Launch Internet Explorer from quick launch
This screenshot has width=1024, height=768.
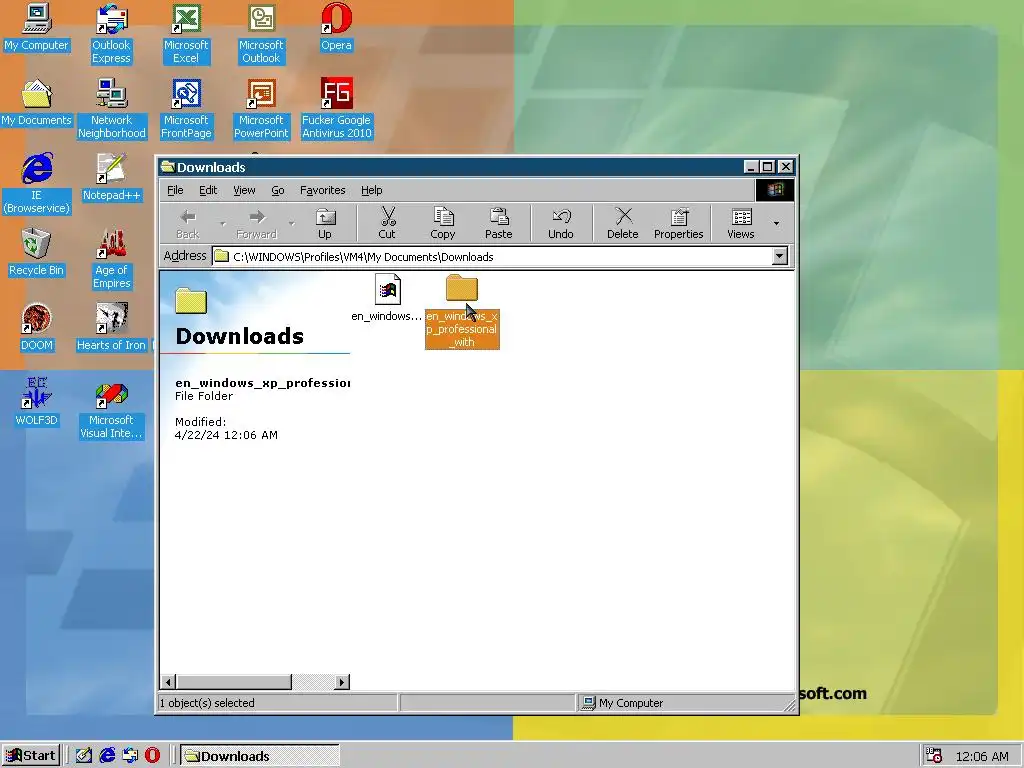107,756
